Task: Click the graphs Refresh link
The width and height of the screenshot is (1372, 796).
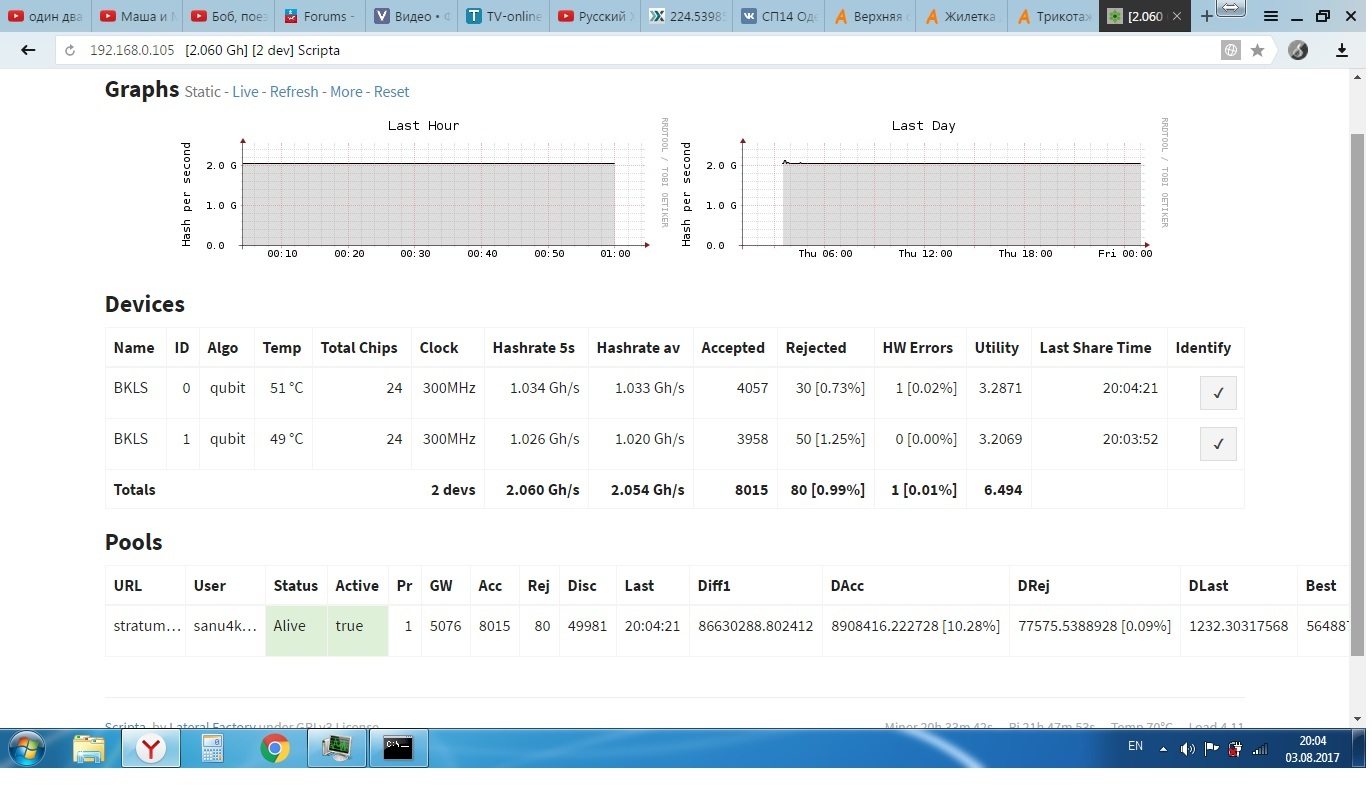Action: click(294, 92)
